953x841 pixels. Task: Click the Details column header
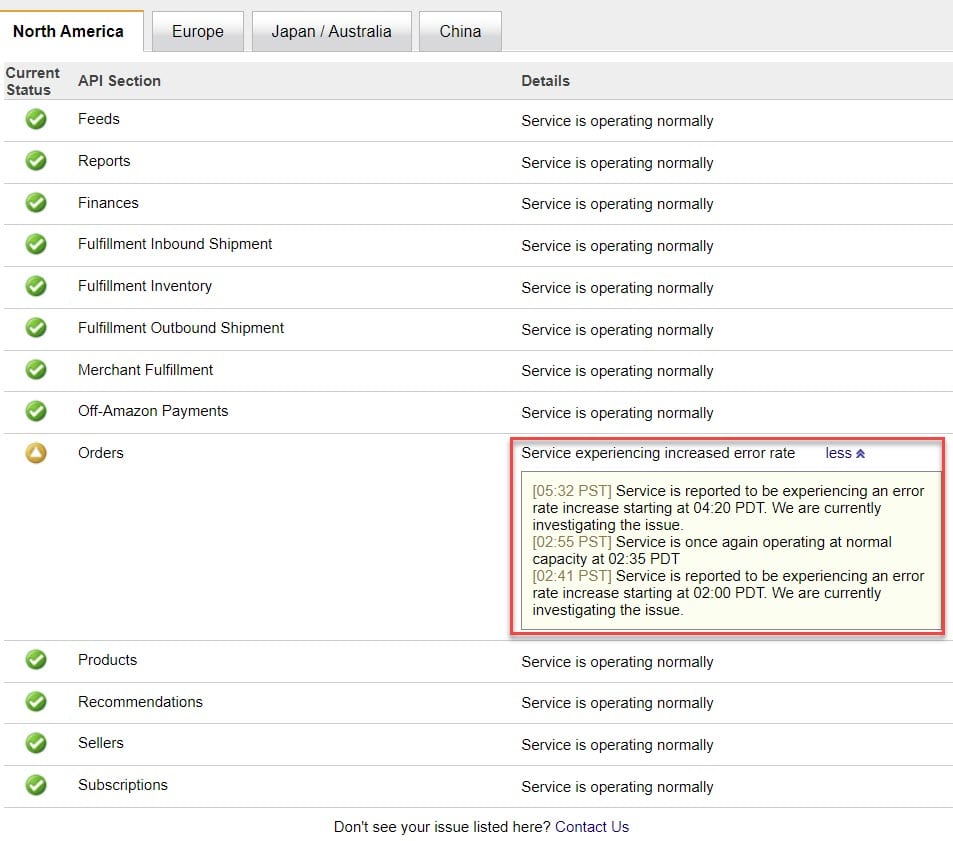click(x=545, y=81)
